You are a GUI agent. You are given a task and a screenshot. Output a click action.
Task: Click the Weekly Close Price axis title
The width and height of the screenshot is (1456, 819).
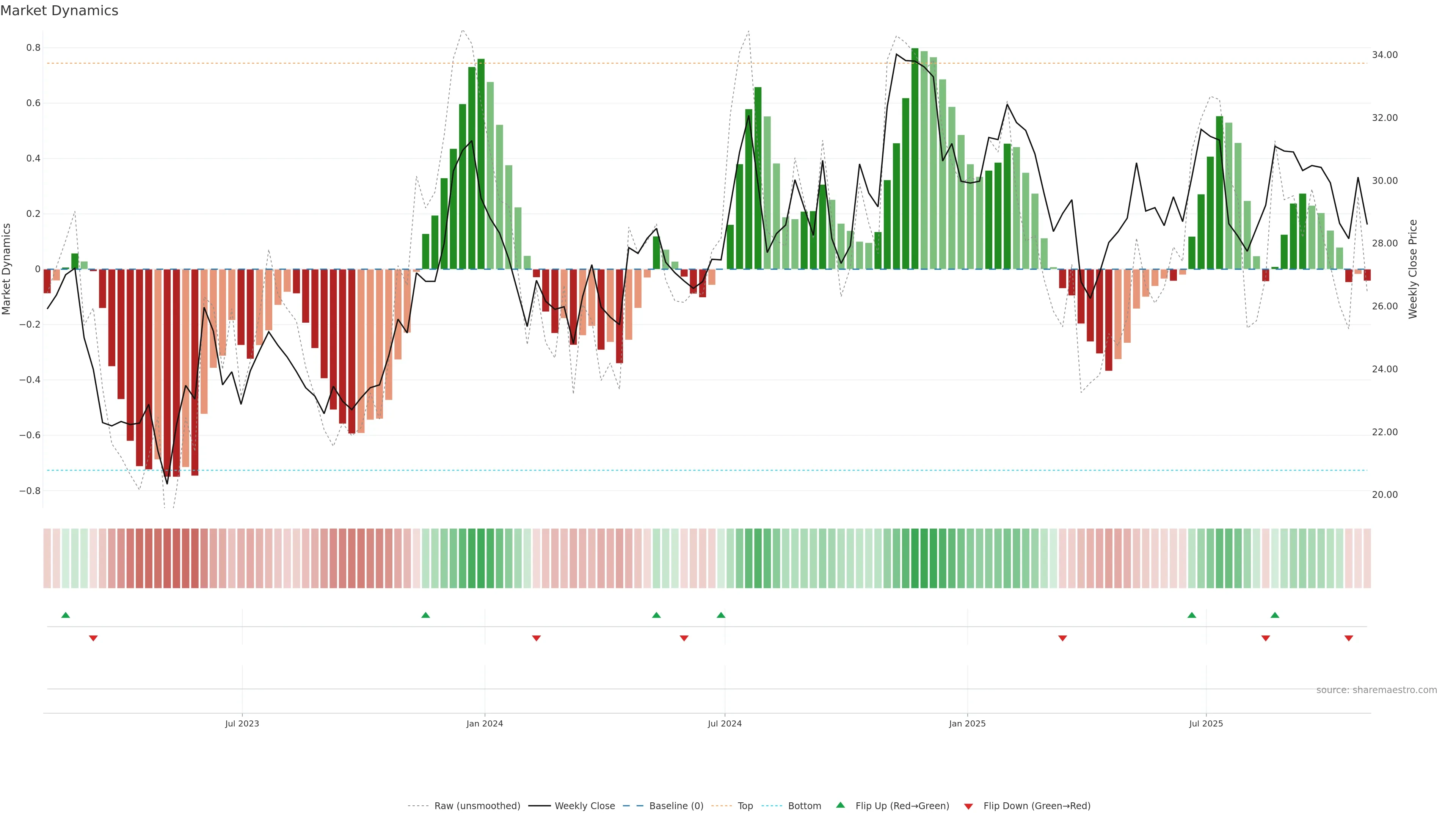point(1412,269)
